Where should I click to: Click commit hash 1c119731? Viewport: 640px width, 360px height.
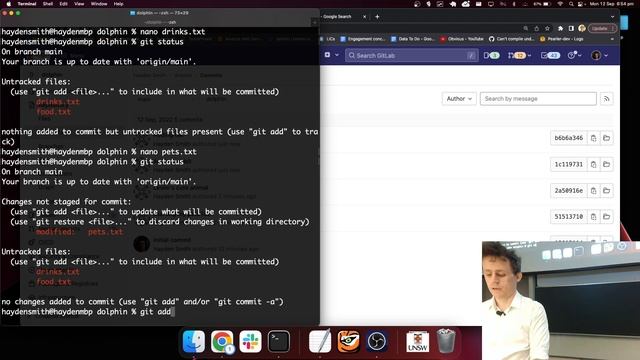coord(569,164)
